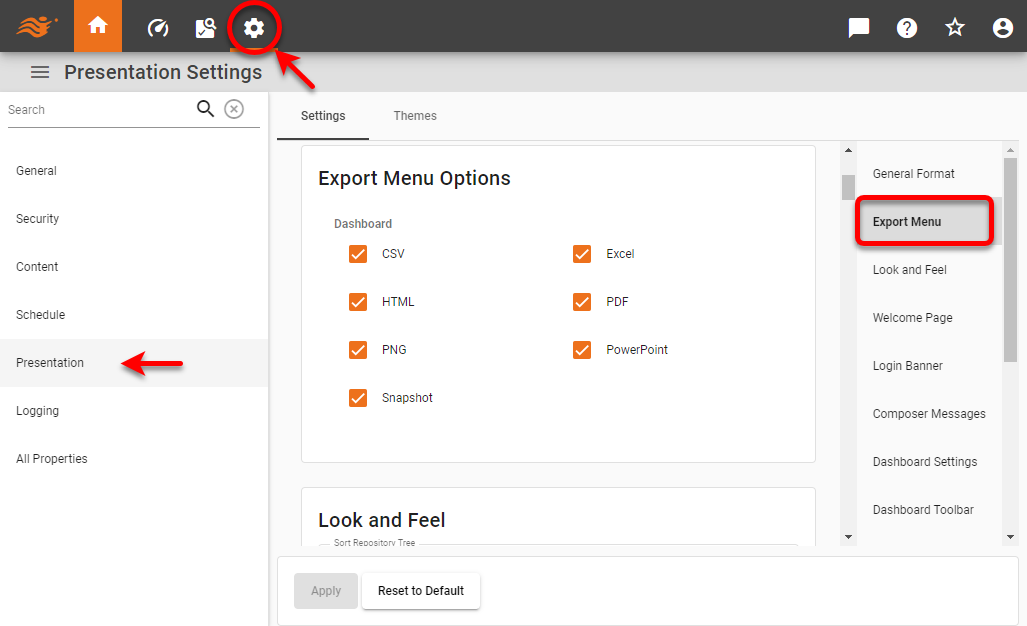The height and width of the screenshot is (626, 1027).
Task: Open the settings gear in the top toolbar
Action: point(254,27)
